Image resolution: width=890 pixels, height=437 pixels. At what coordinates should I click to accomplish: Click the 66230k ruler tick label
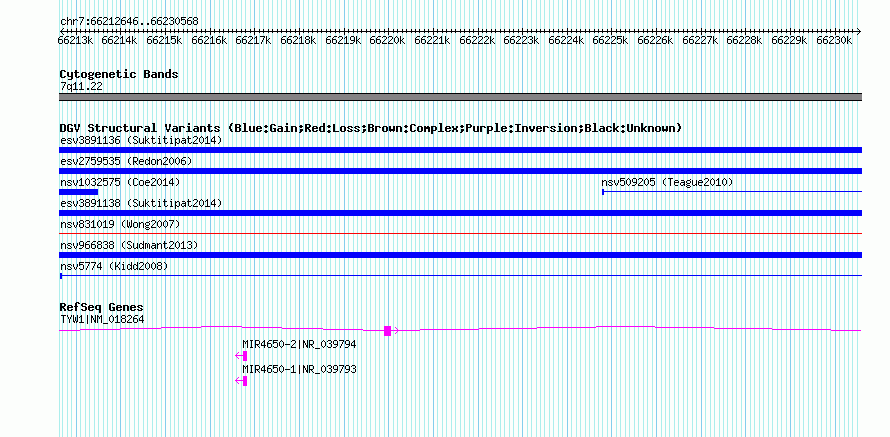pos(834,40)
